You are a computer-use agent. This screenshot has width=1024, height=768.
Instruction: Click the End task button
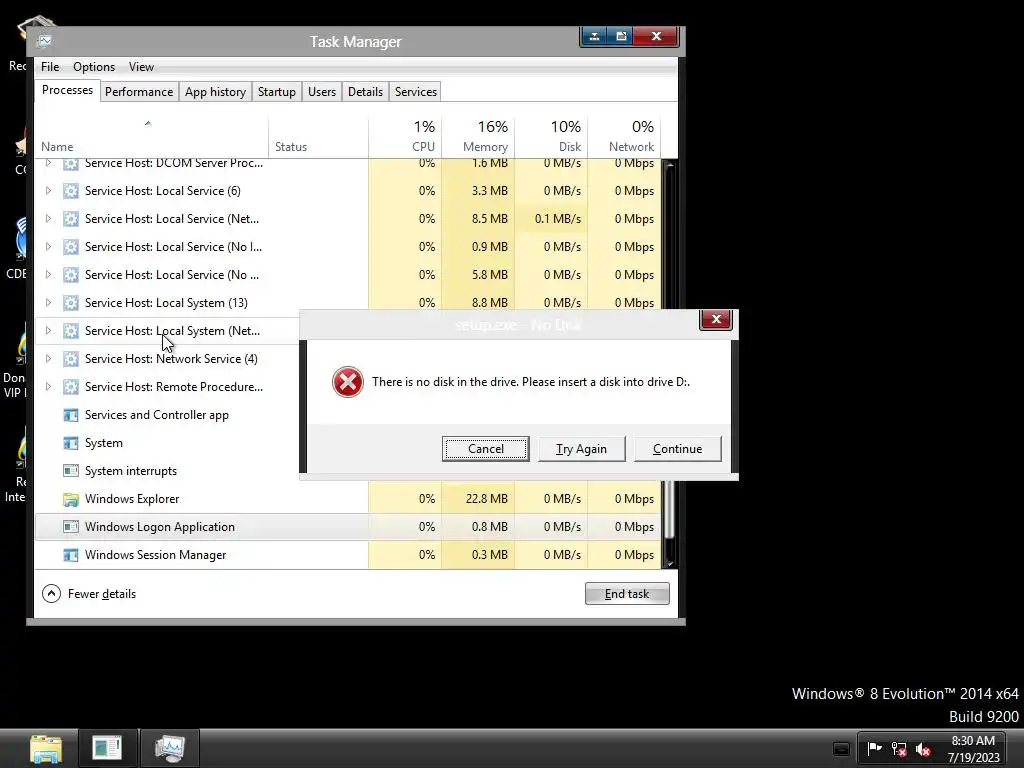[x=627, y=594]
